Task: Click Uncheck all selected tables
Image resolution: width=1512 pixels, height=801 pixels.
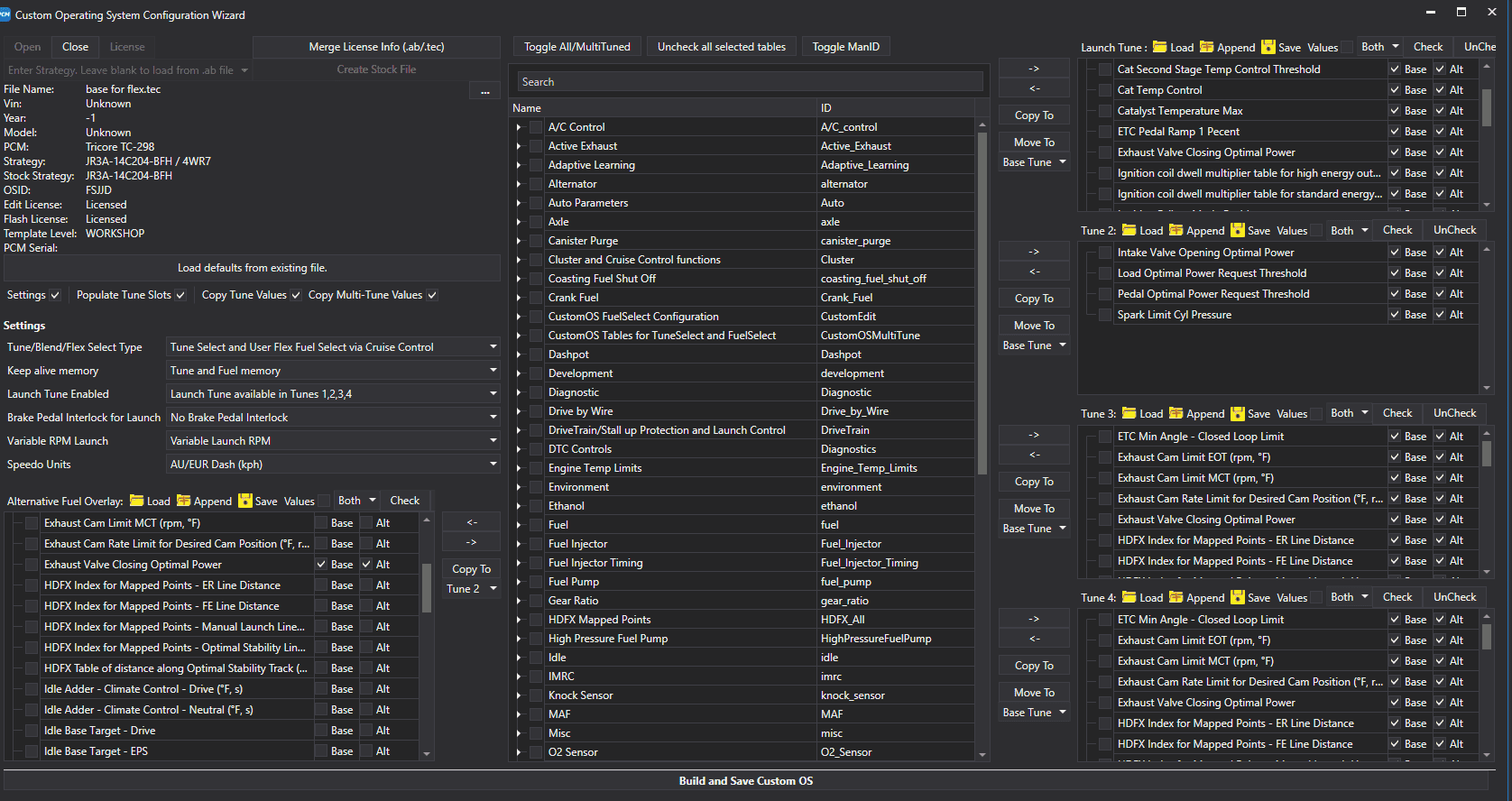Action: 722,47
